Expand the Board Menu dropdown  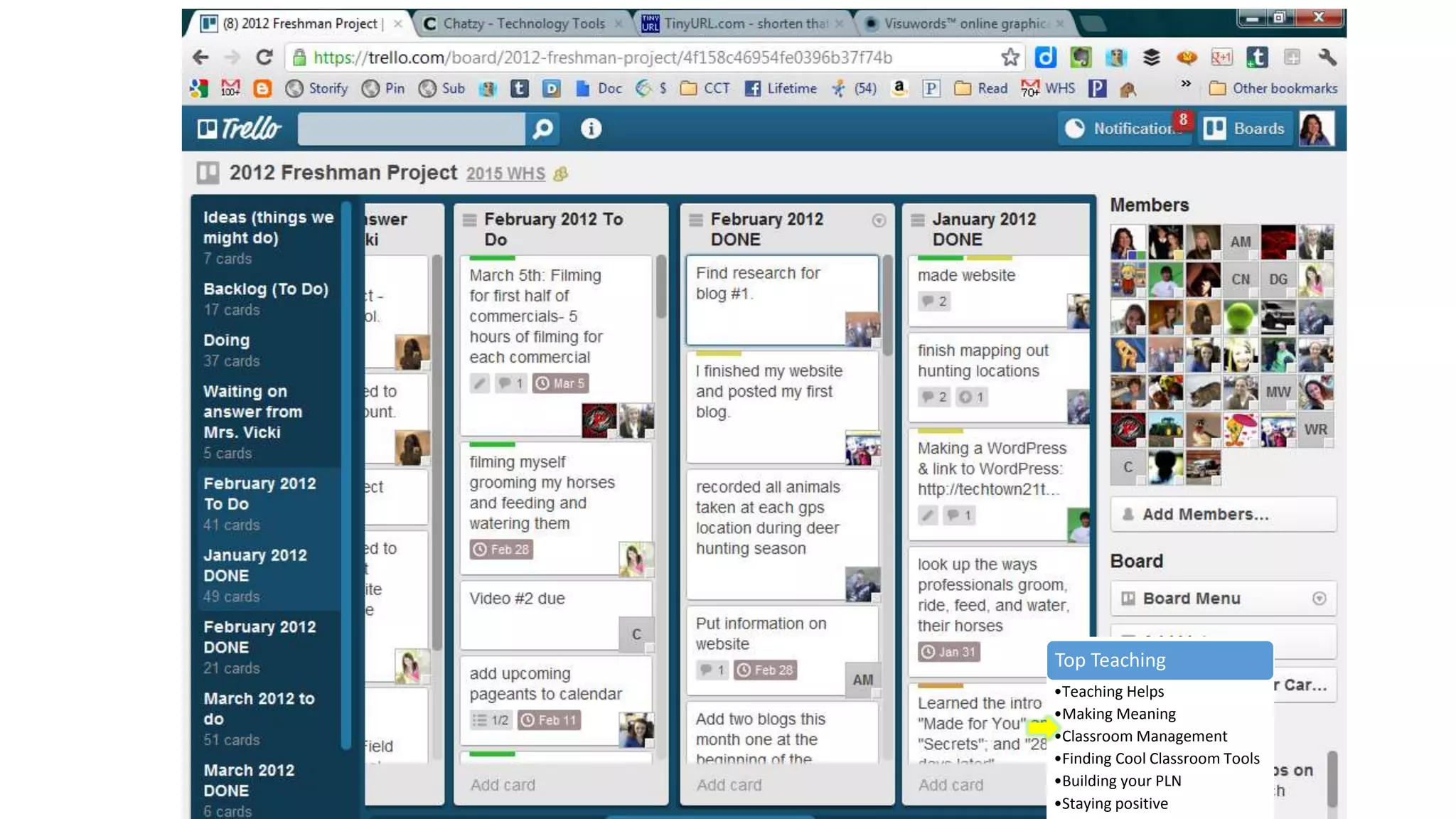point(1319,599)
